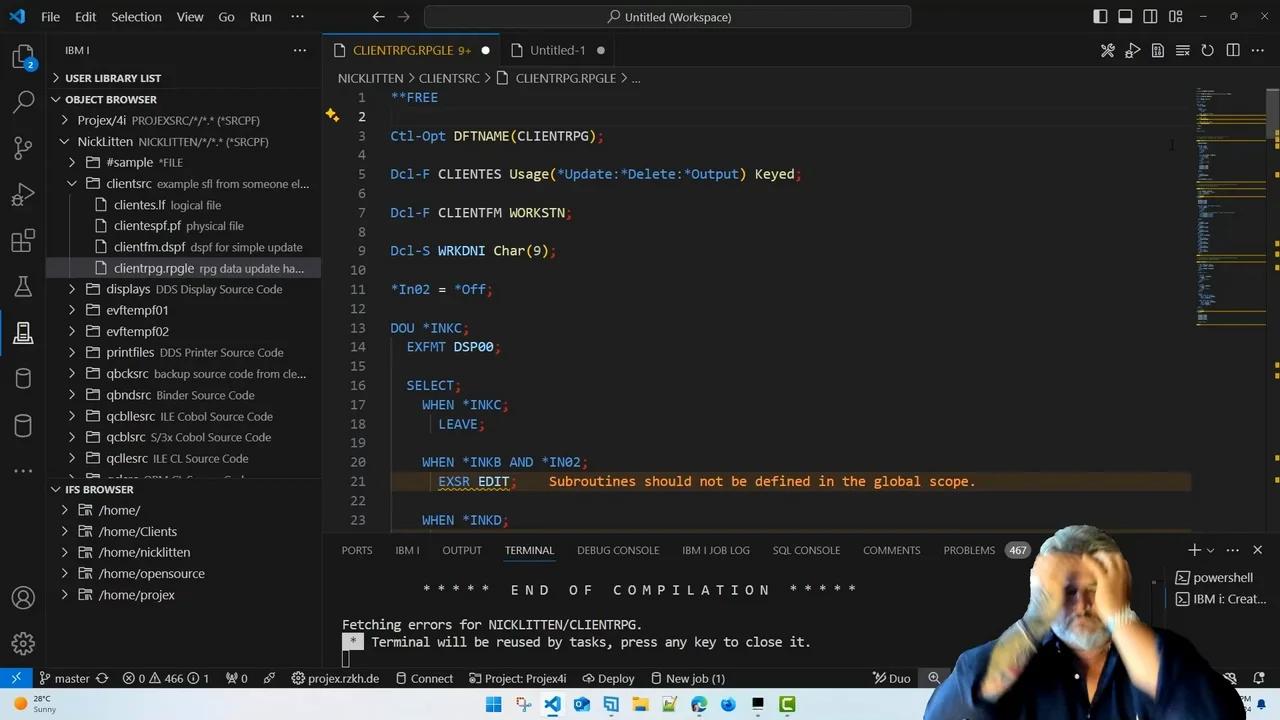This screenshot has width=1280, height=720.
Task: Switch to the Untitled-1 editor tab
Action: point(558,50)
